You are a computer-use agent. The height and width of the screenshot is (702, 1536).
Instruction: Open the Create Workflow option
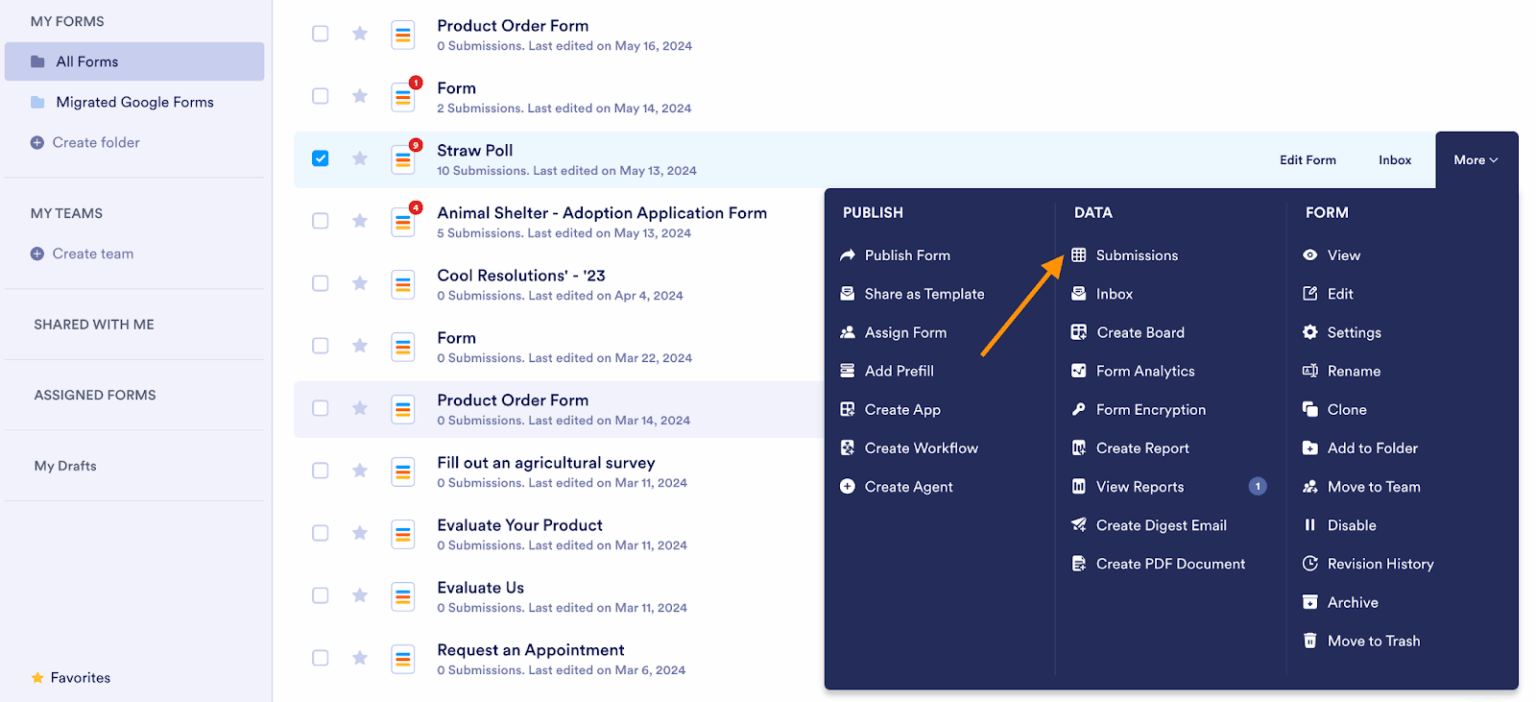coord(920,447)
